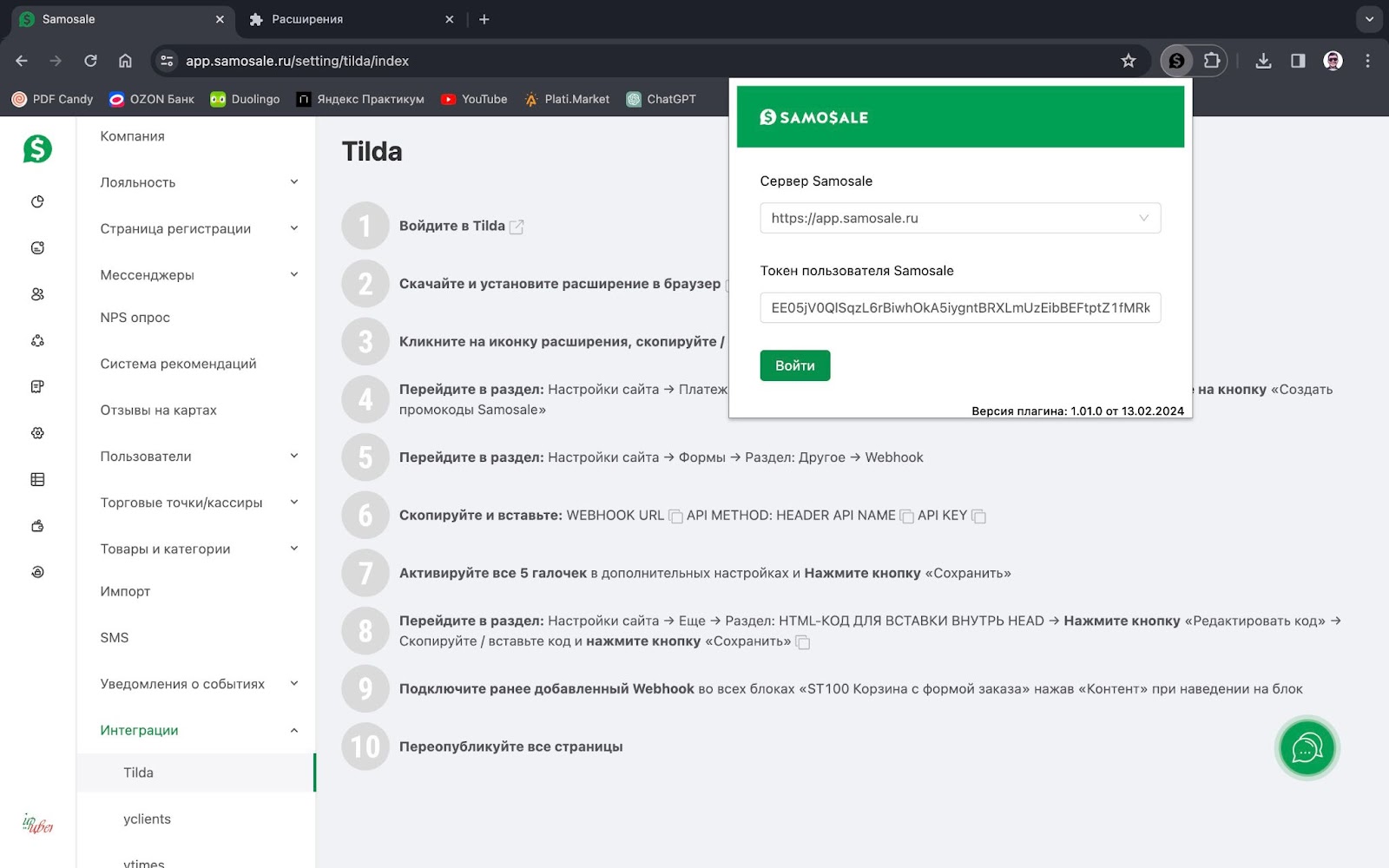Viewport: 1389px width, 868px height.
Task: Go to the browser home page
Action: pos(125,61)
